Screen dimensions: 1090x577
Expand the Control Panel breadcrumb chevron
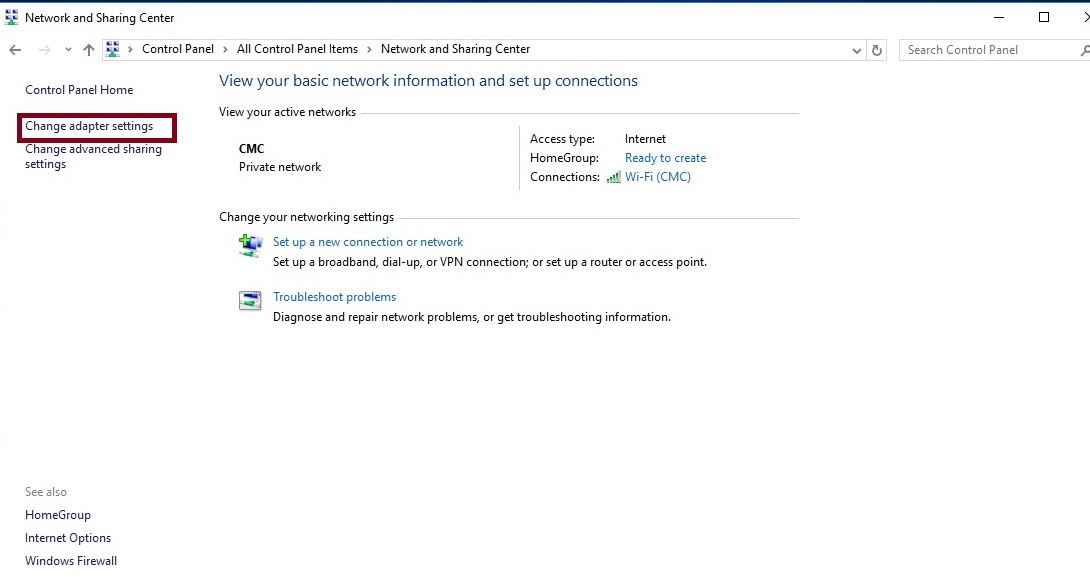[x=224, y=48]
